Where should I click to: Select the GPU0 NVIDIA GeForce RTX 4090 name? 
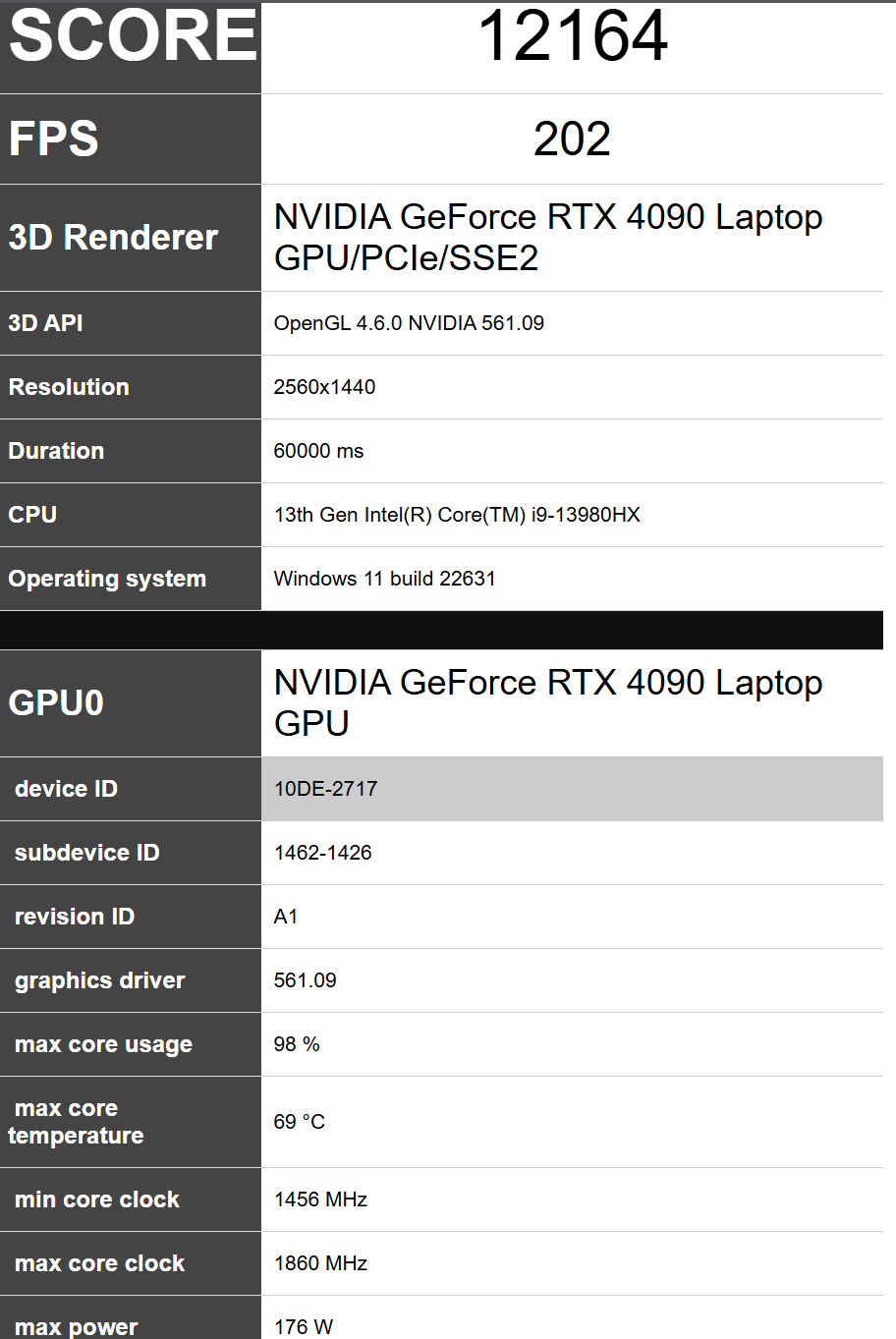click(x=548, y=703)
